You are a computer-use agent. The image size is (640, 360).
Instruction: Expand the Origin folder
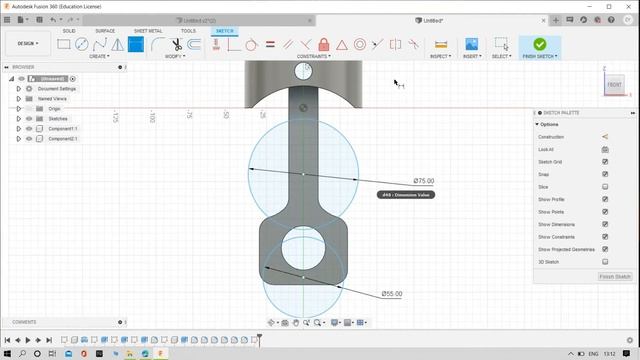point(18,109)
